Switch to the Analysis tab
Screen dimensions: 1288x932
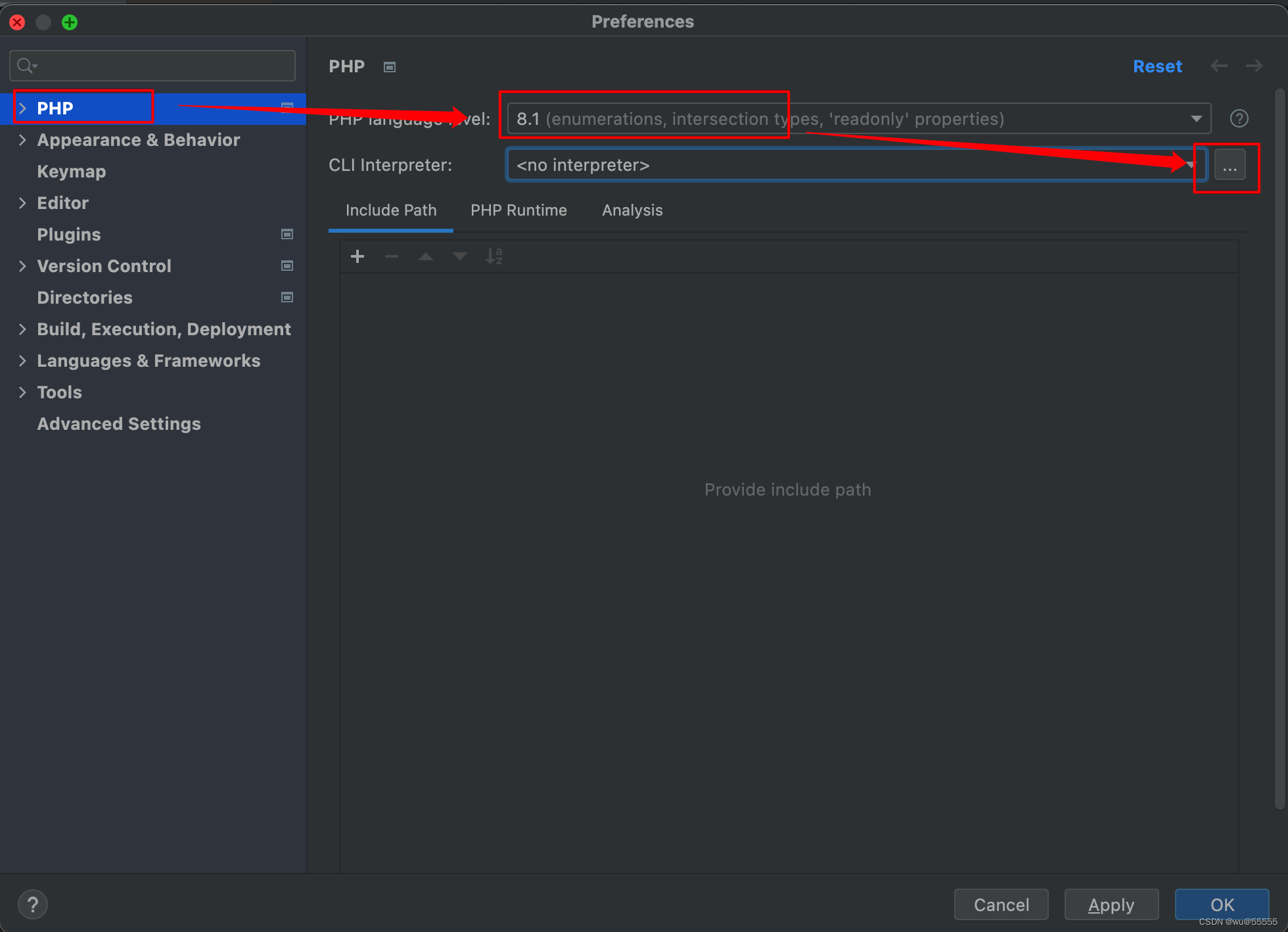click(632, 210)
